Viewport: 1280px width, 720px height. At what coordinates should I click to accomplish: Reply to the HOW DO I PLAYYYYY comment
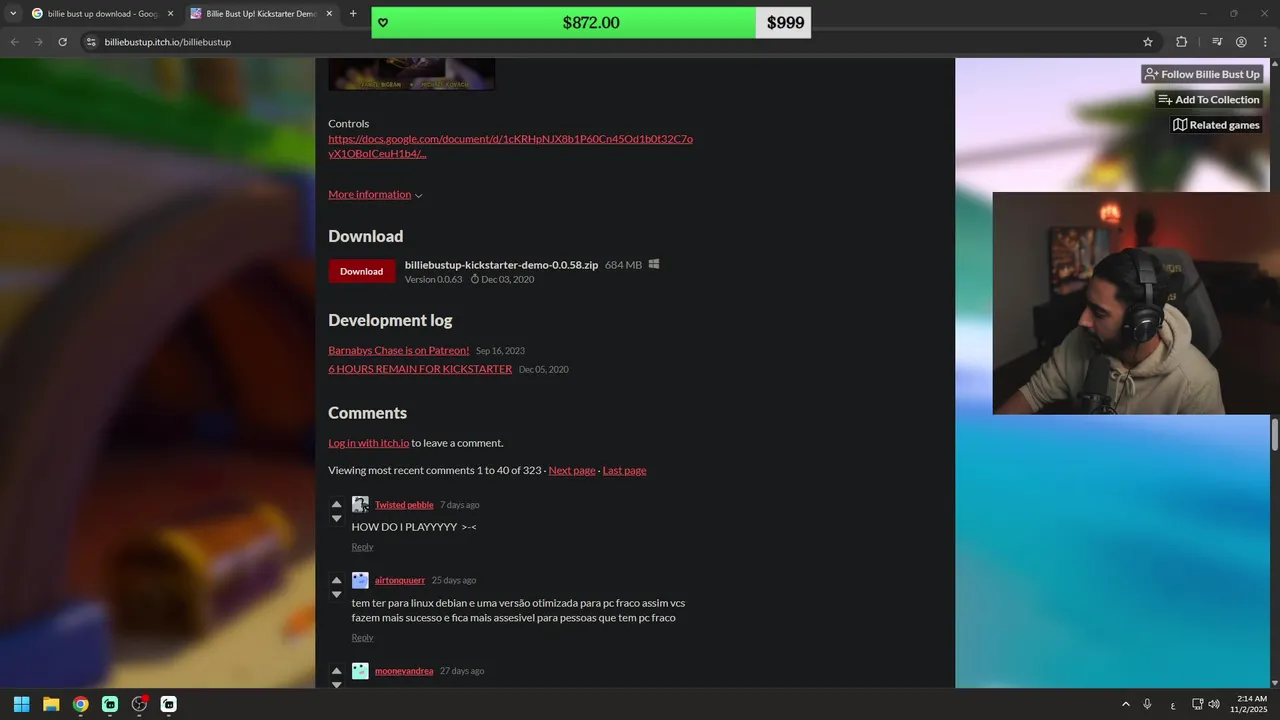[362, 547]
